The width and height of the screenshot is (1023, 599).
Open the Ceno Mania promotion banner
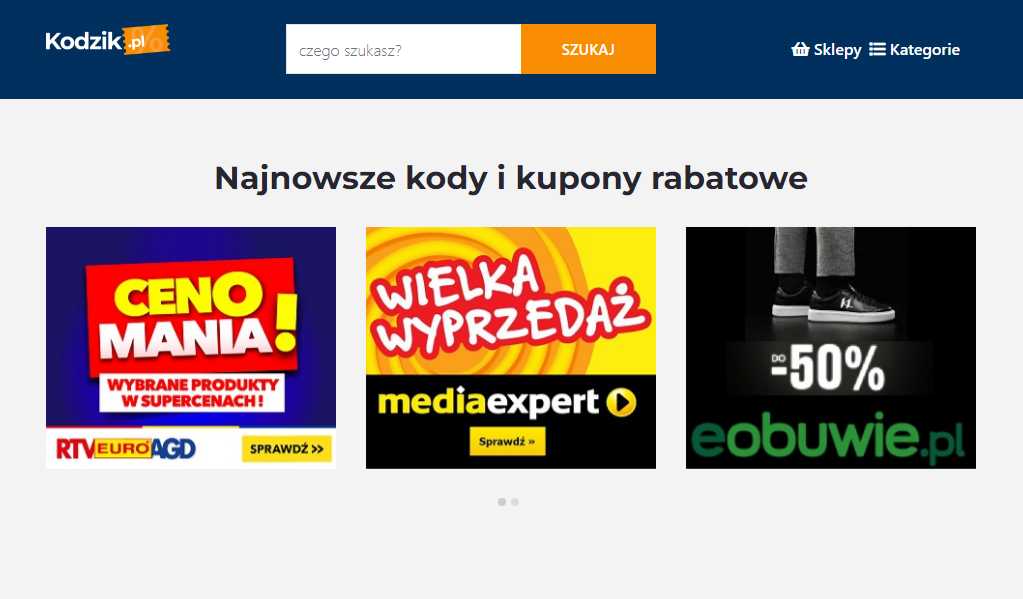pyautogui.click(x=191, y=348)
